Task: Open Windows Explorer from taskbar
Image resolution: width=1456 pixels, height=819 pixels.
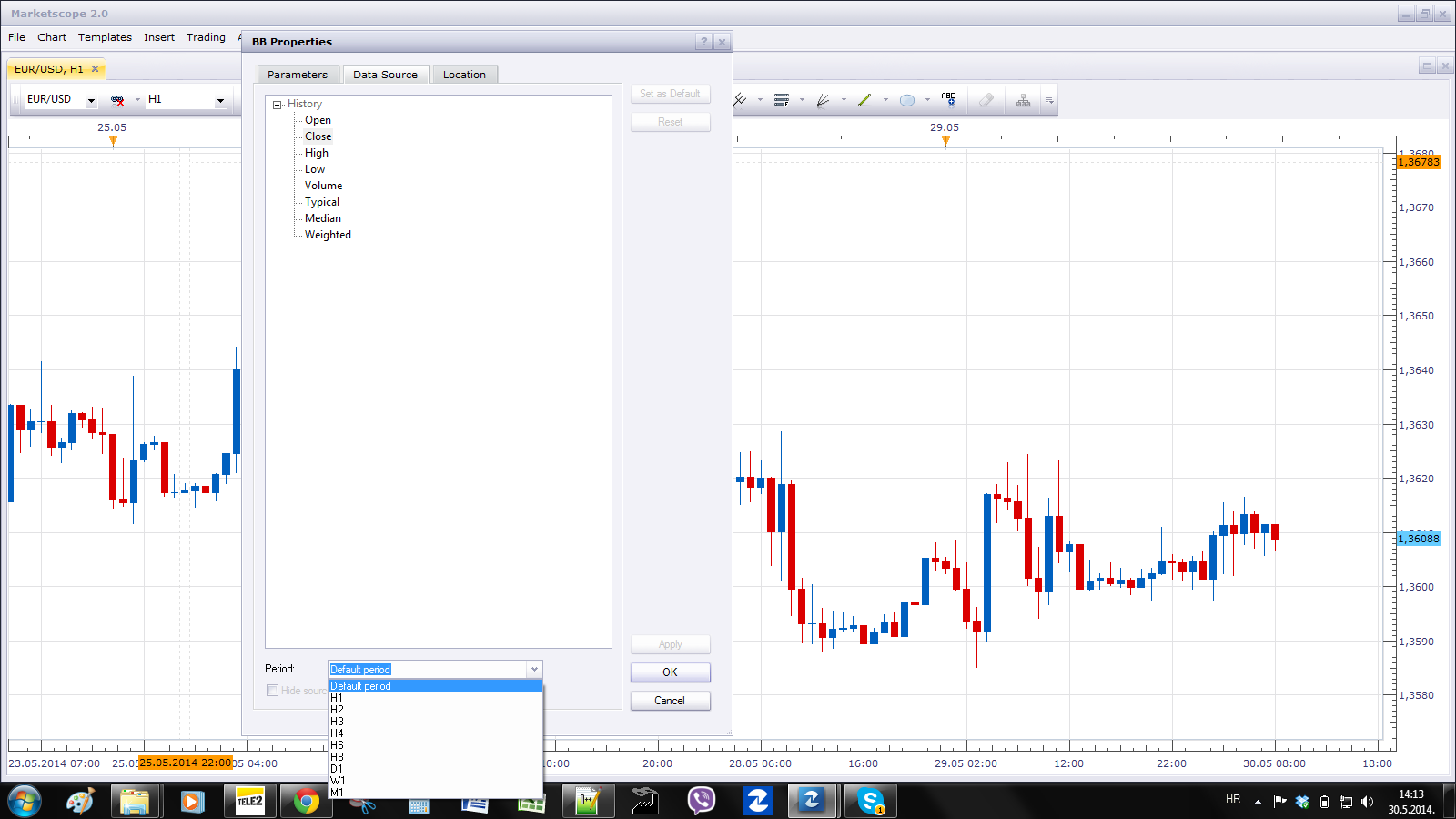Action: (x=136, y=801)
